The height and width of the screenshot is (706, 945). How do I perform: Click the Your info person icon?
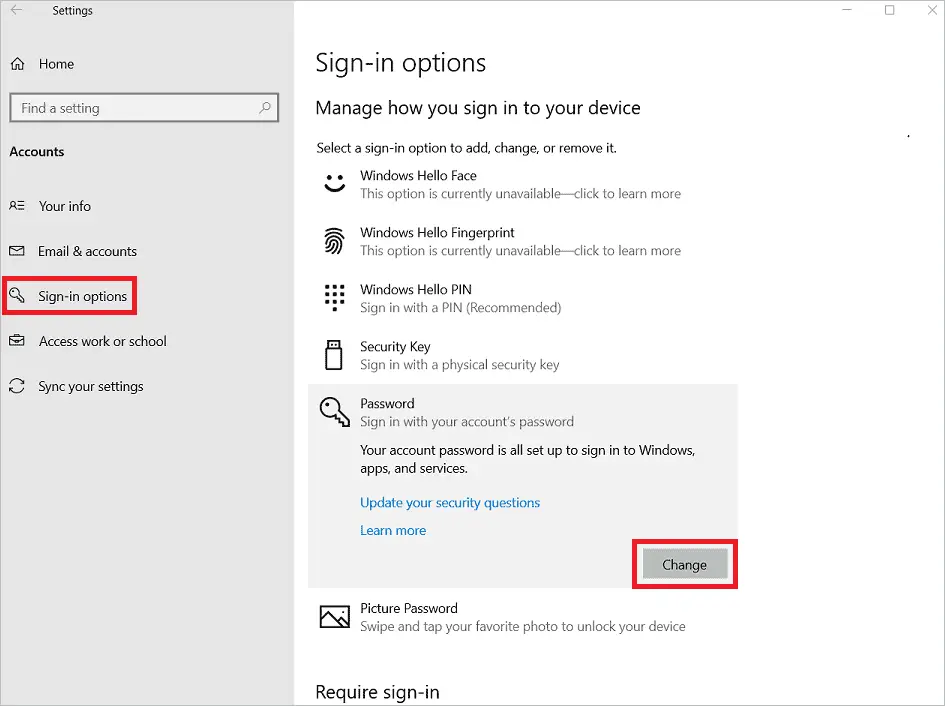tap(17, 206)
